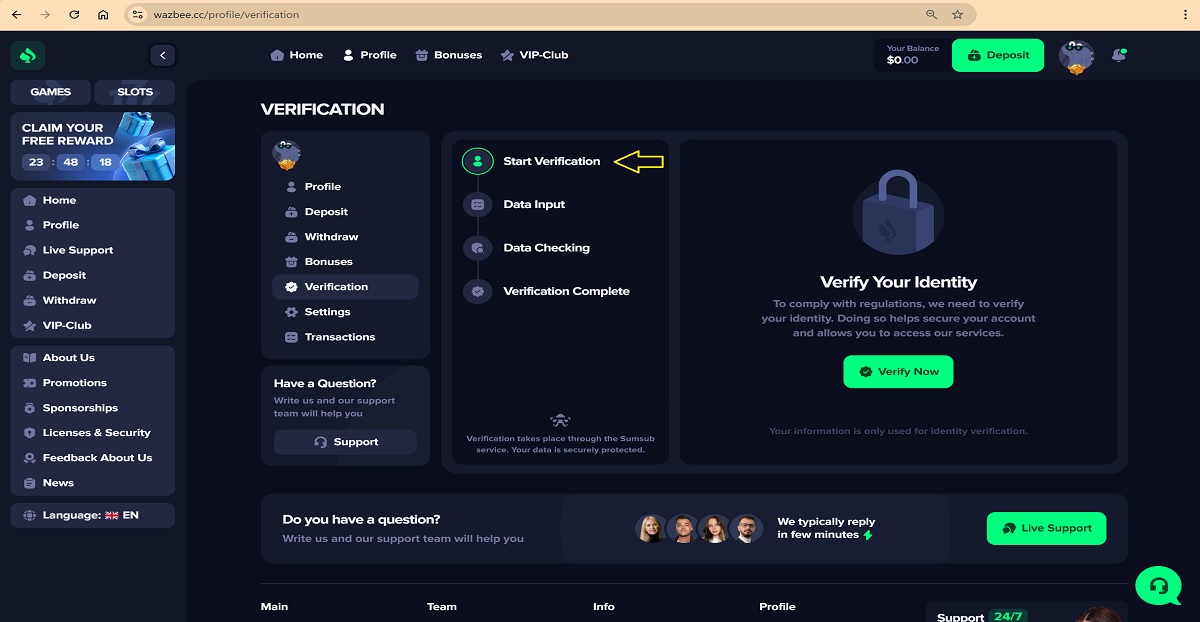Click the Data Input step icon
1200x622 pixels.
tap(477, 204)
